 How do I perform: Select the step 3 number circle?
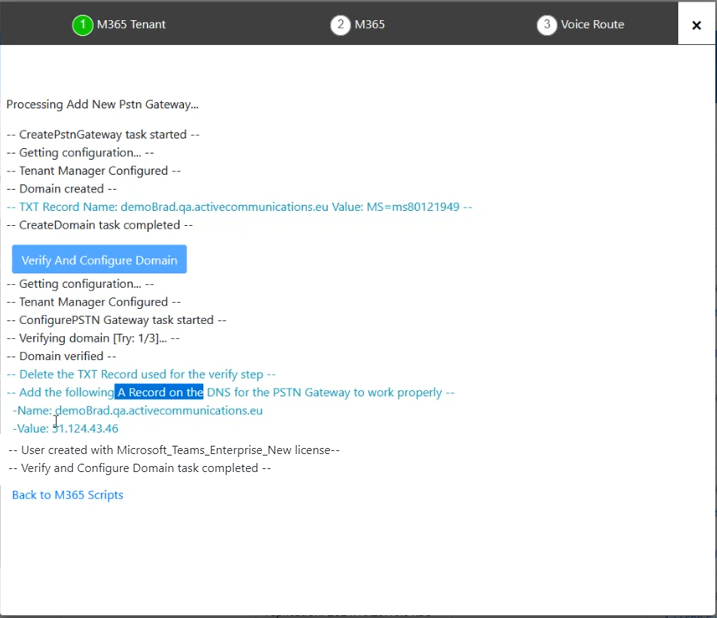(546, 25)
